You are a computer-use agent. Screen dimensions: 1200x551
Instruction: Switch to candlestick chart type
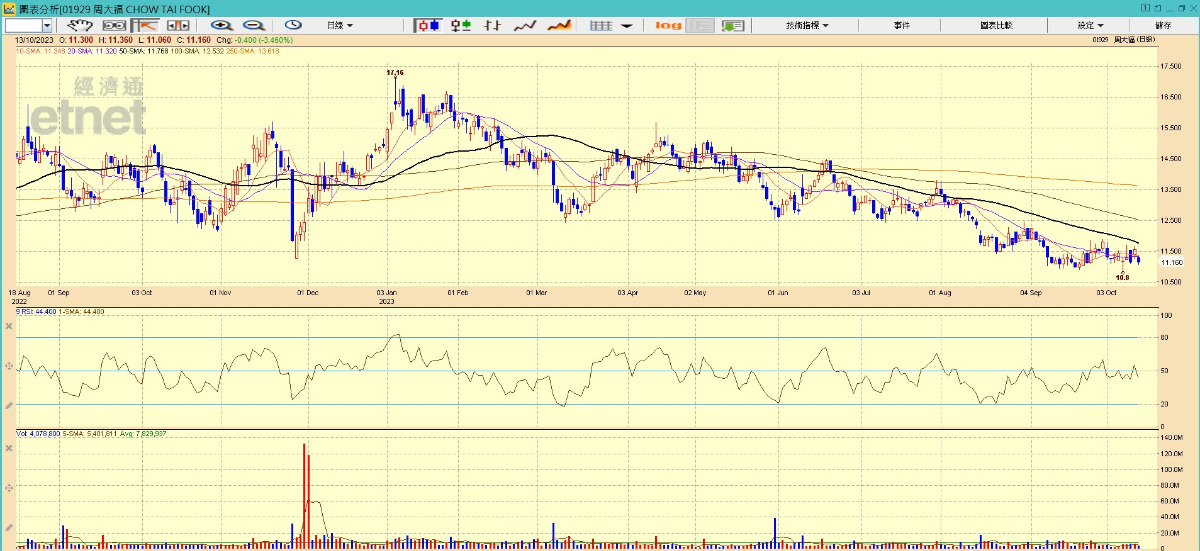click(x=428, y=24)
